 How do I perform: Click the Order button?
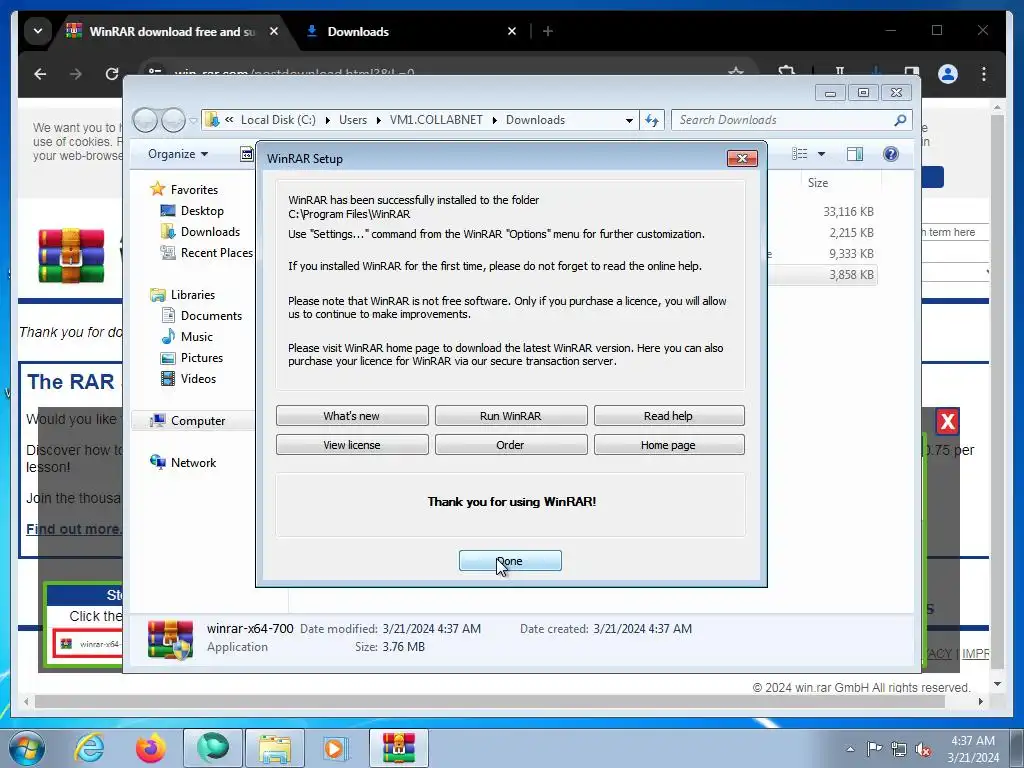(511, 445)
